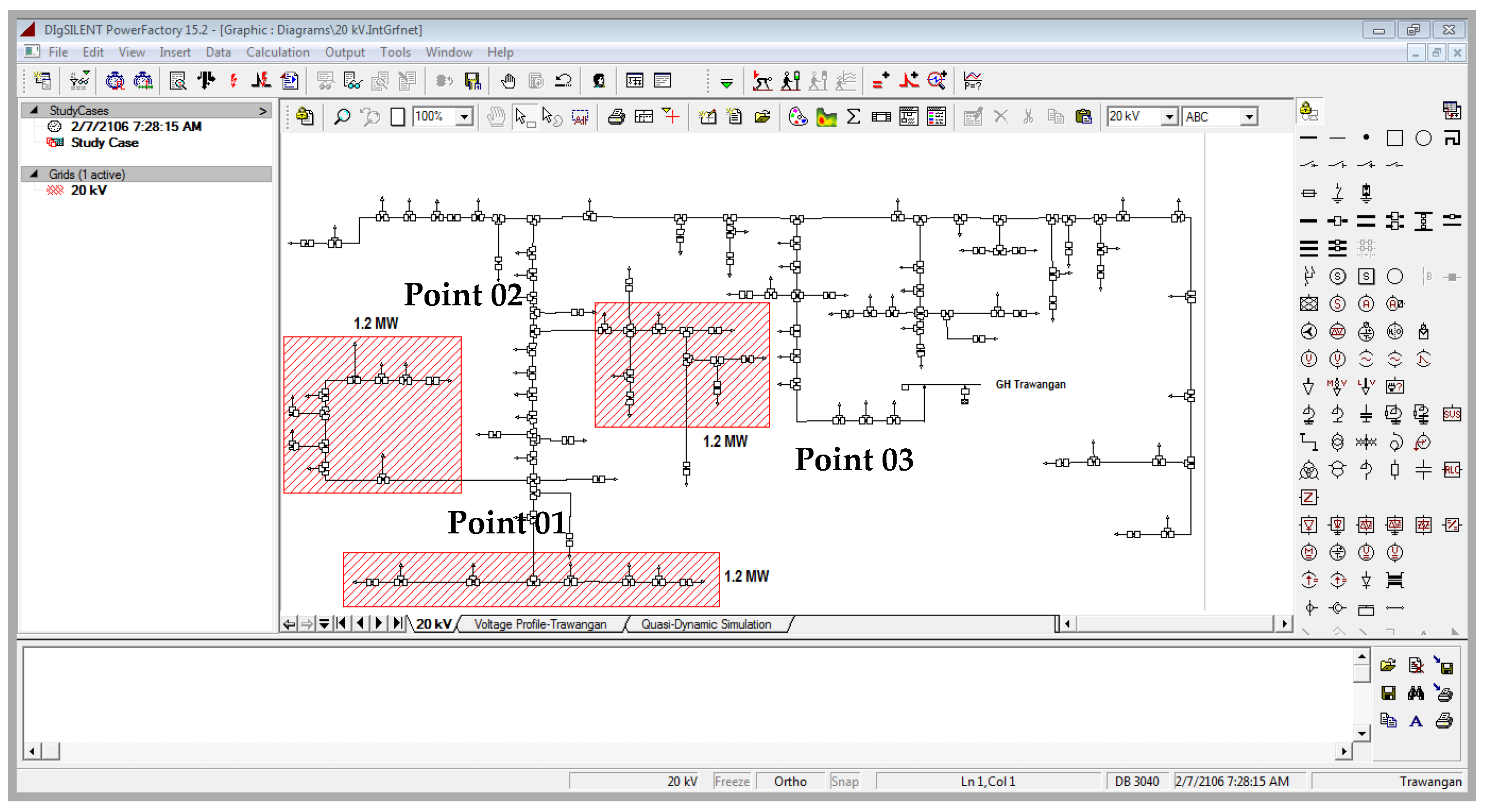The width and height of the screenshot is (1486, 812).
Task: Toggle the Freeze mode in status bar
Action: click(x=731, y=781)
